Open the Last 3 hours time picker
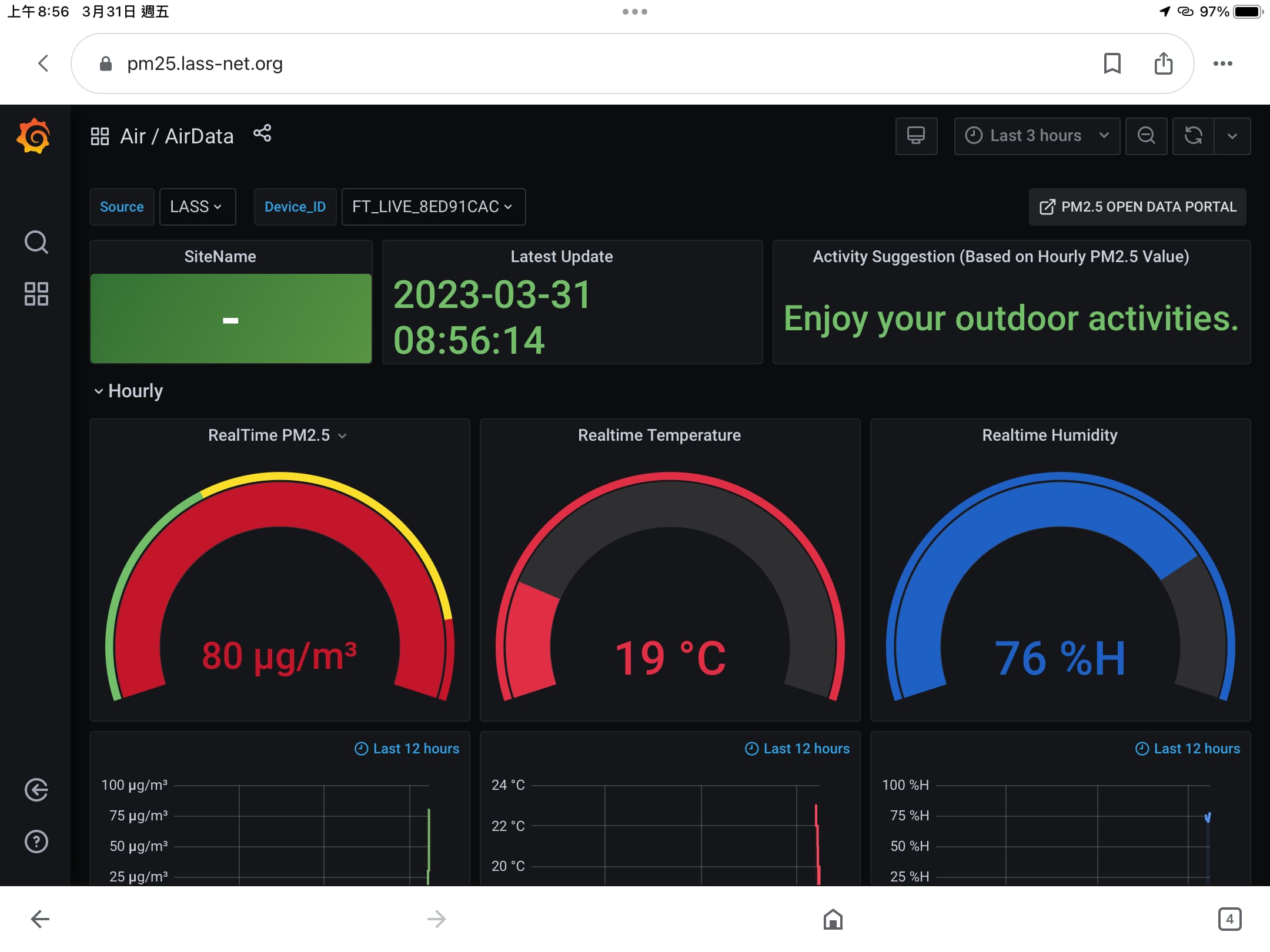1270x952 pixels. click(1037, 136)
